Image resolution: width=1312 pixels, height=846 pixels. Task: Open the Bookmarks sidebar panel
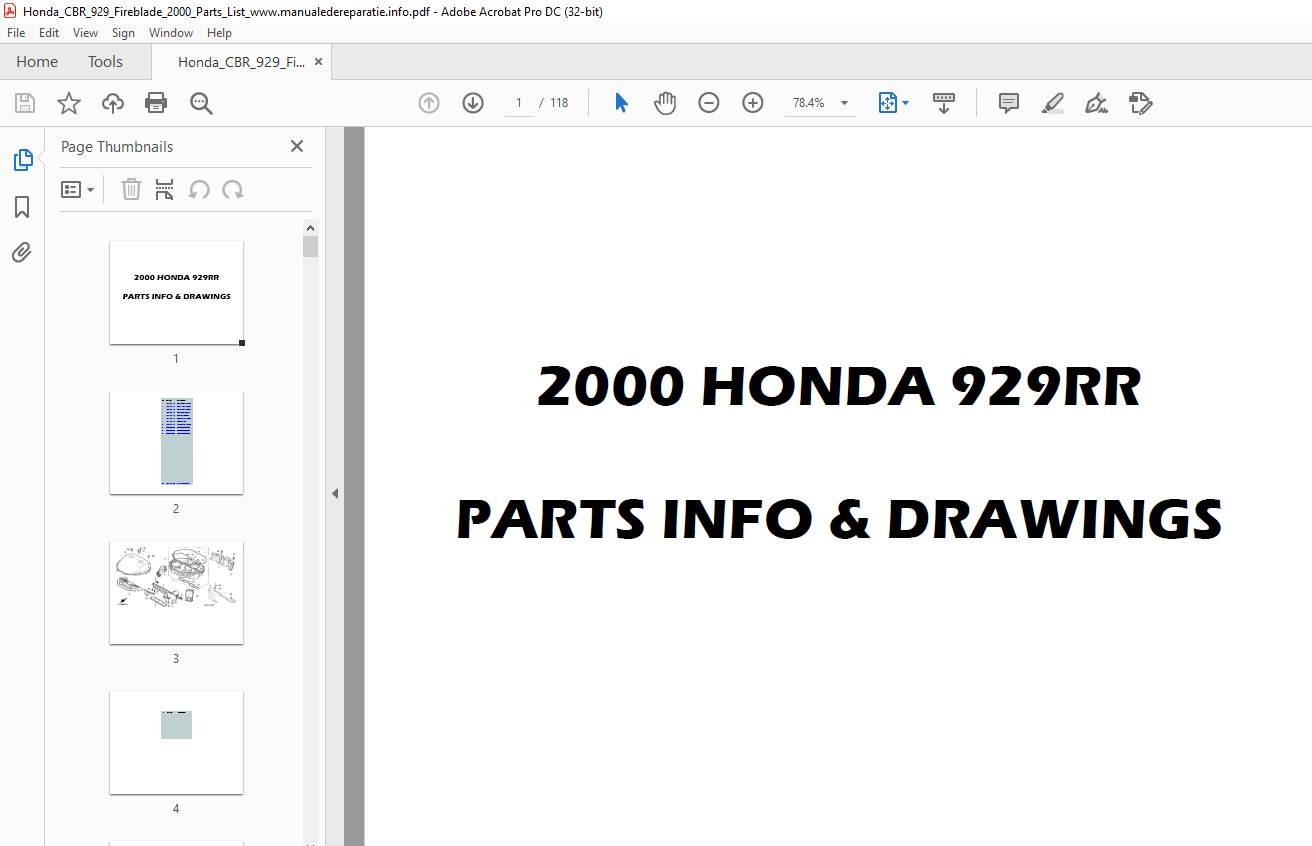point(22,207)
